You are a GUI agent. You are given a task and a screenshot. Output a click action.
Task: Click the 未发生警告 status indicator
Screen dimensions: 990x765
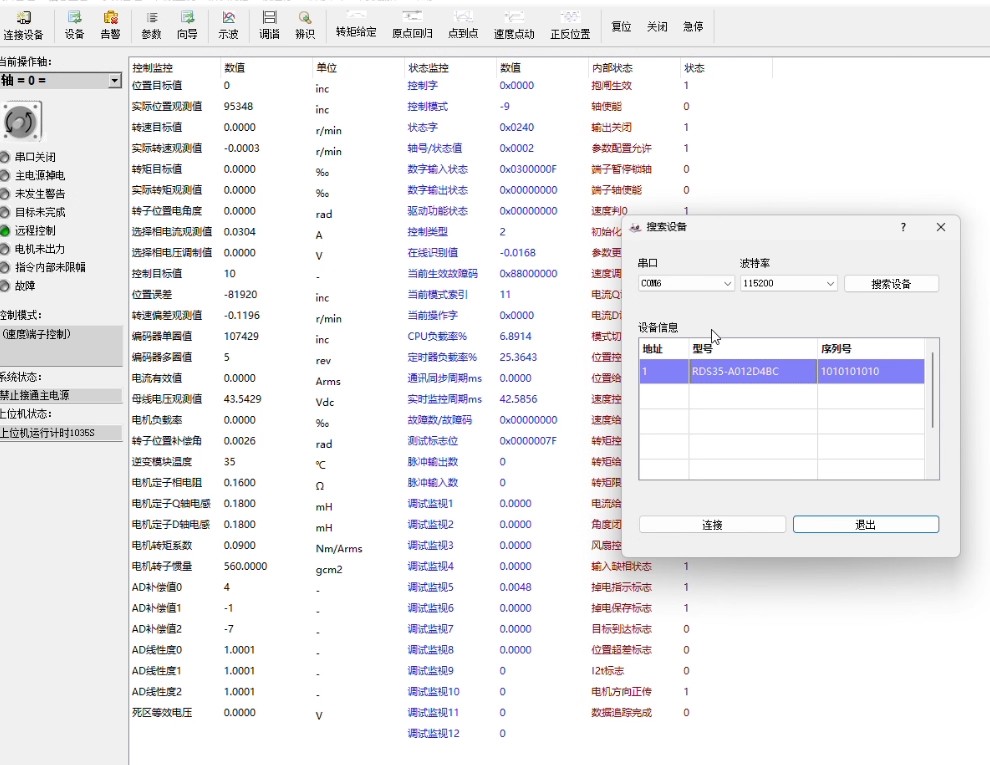pos(33,194)
